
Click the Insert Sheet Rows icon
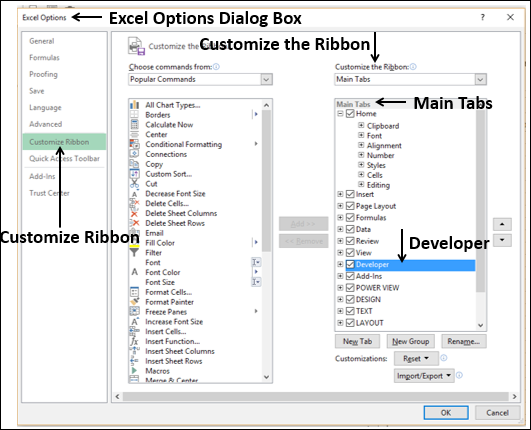[134, 361]
